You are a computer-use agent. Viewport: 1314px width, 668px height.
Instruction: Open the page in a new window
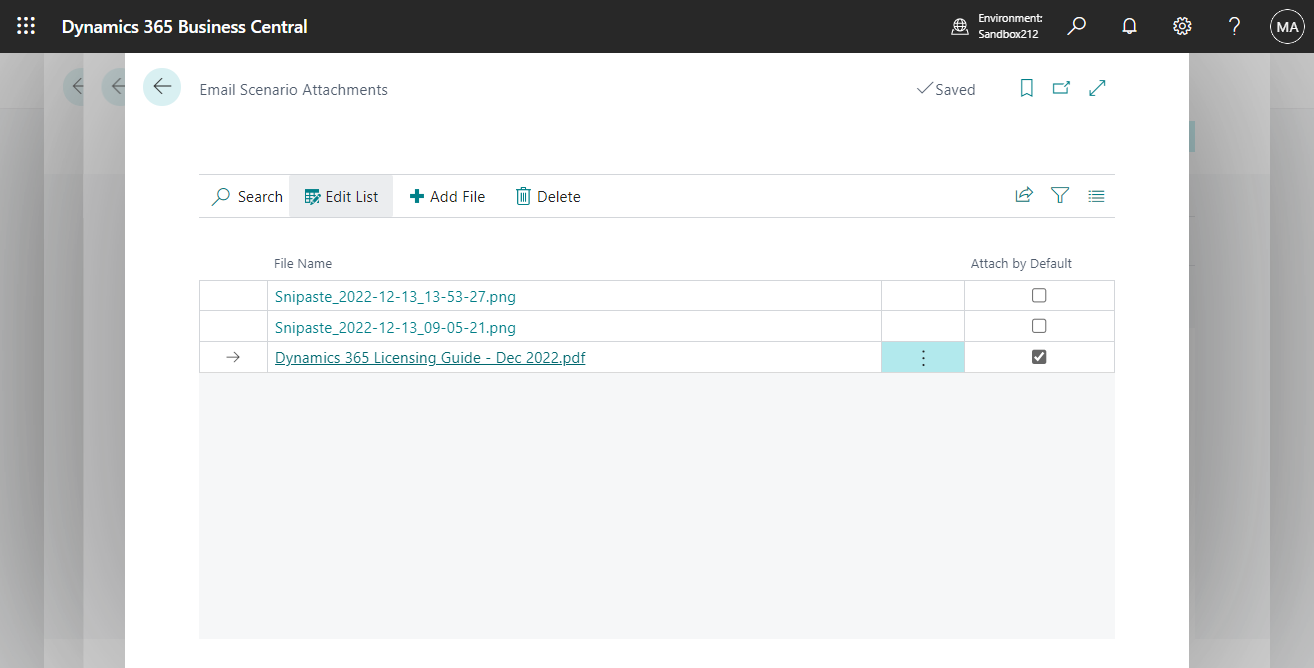1061,89
